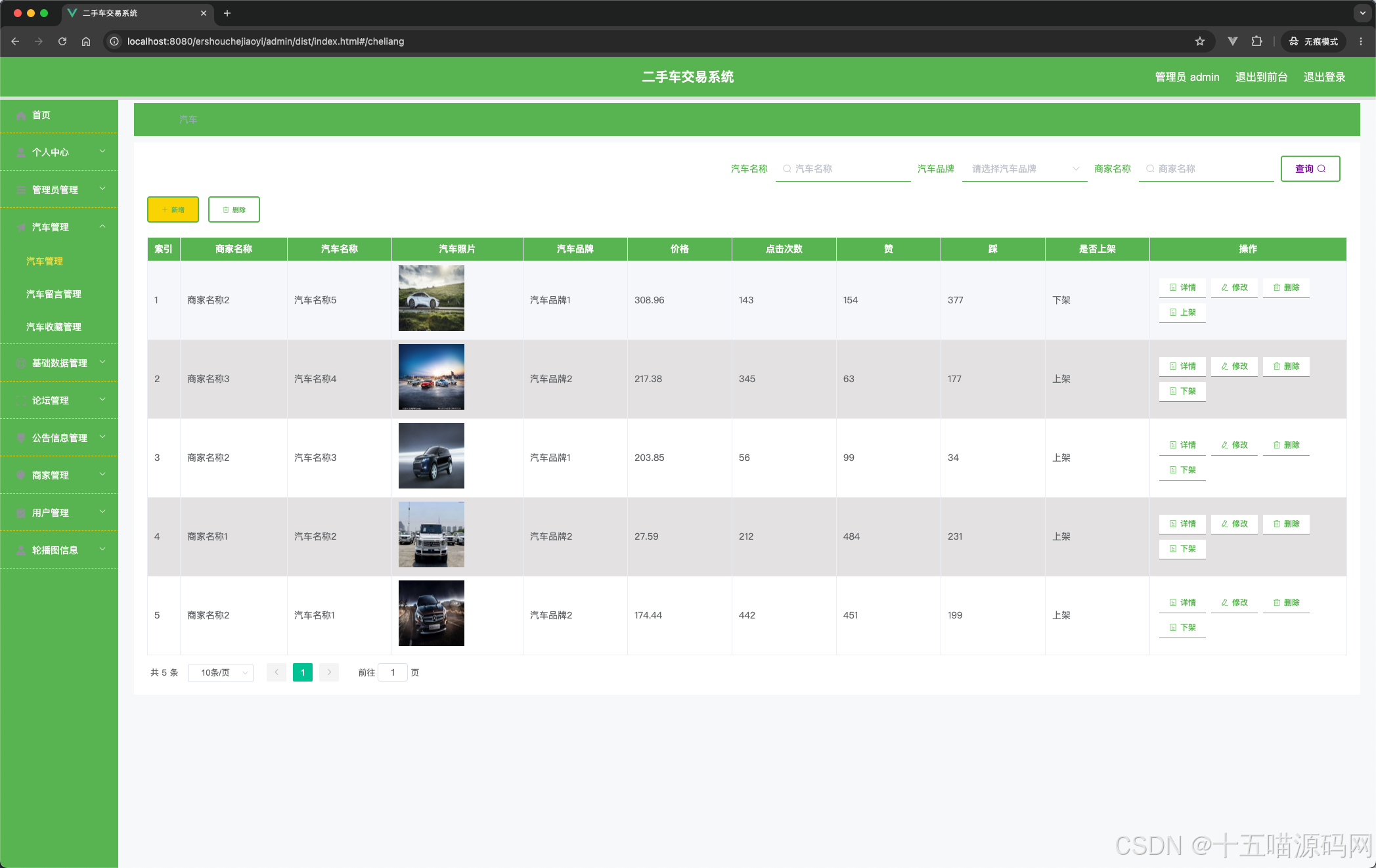
Task: Open 详情 for 汽车名称4
Action: [1182, 366]
